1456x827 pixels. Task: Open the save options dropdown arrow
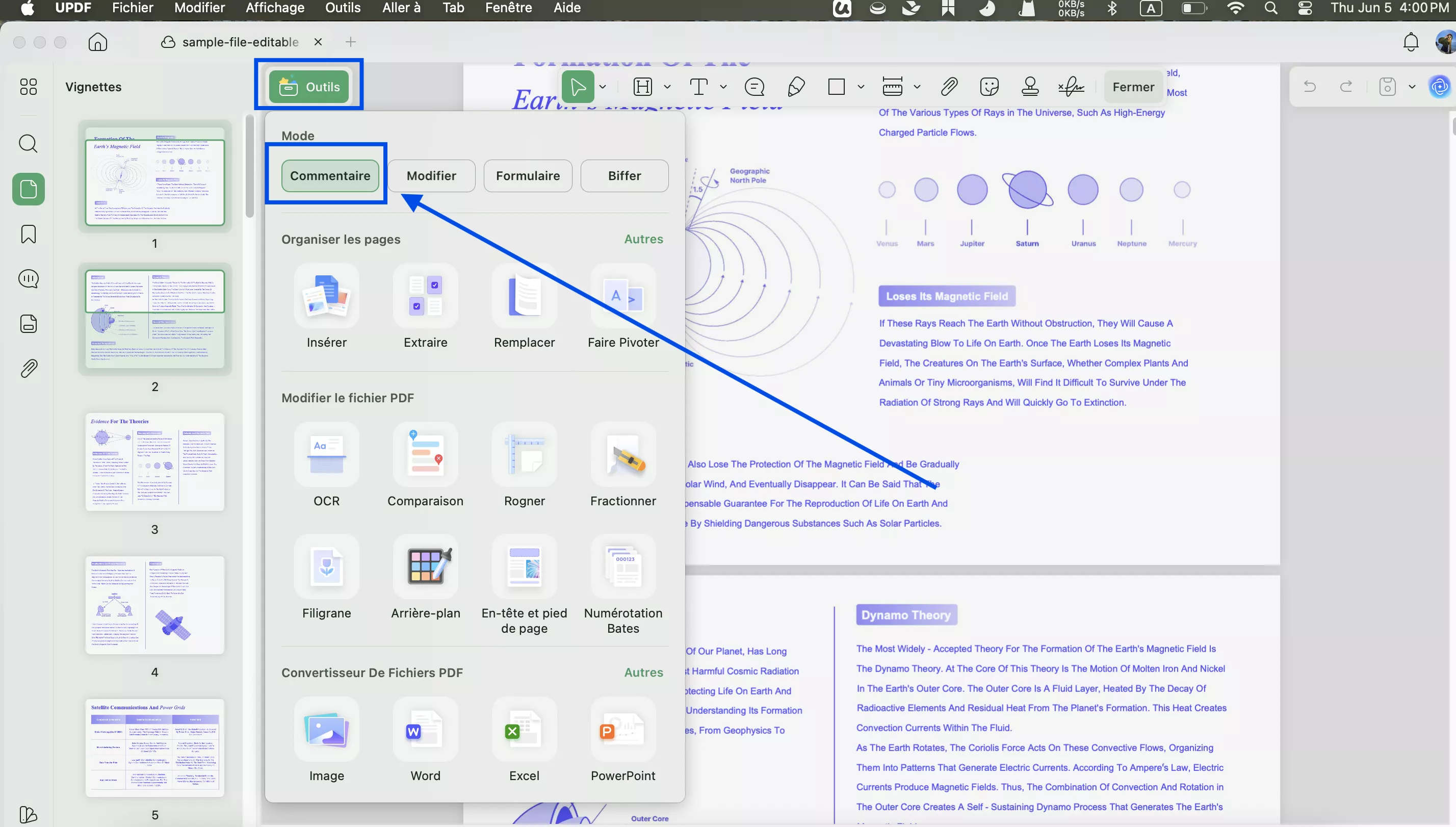[1412, 87]
